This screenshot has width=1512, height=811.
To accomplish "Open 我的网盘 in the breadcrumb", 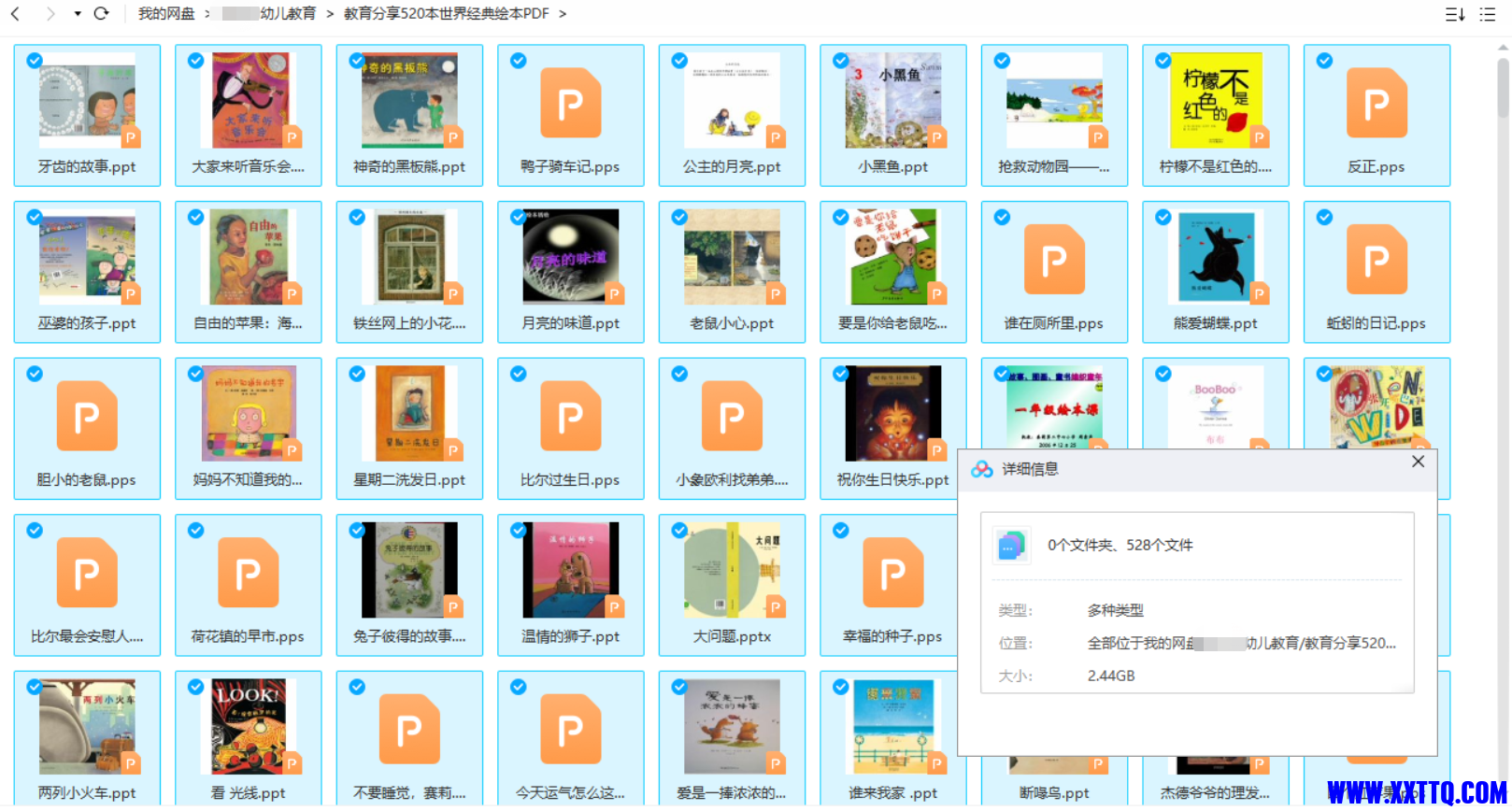I will [166, 14].
